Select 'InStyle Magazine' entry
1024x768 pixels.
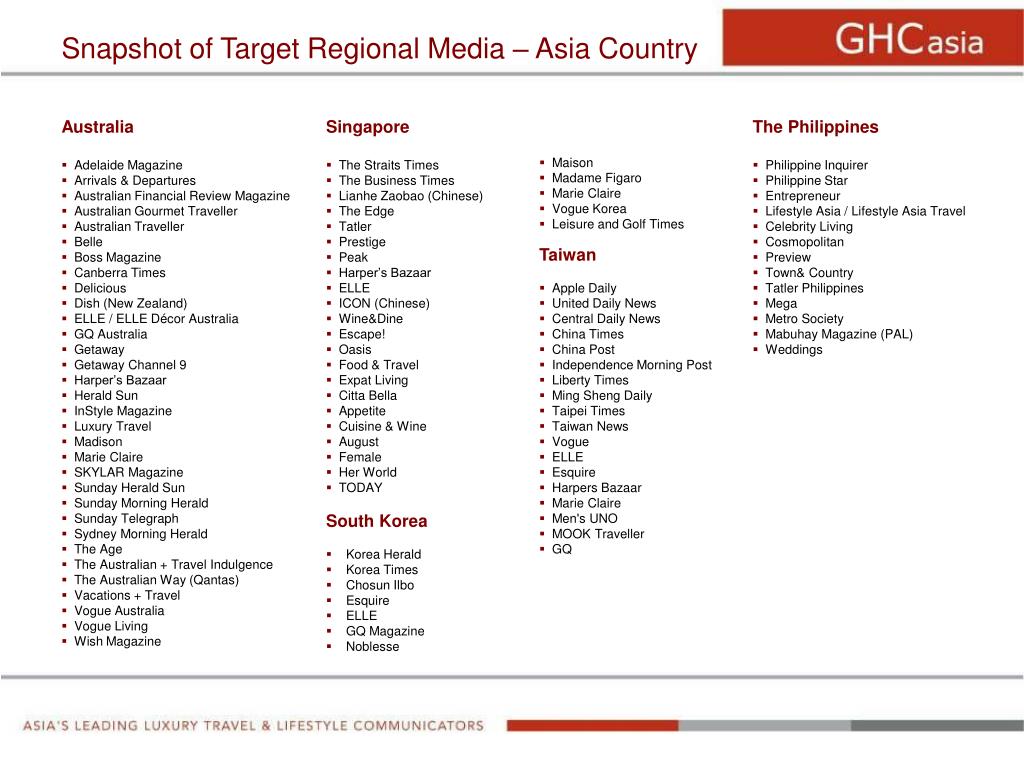[123, 411]
